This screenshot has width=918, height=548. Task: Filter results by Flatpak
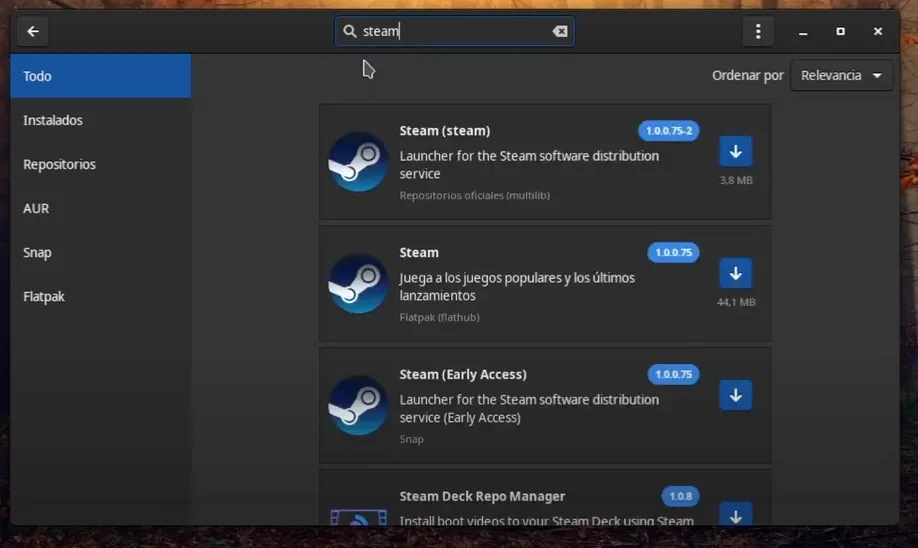click(x=101, y=297)
